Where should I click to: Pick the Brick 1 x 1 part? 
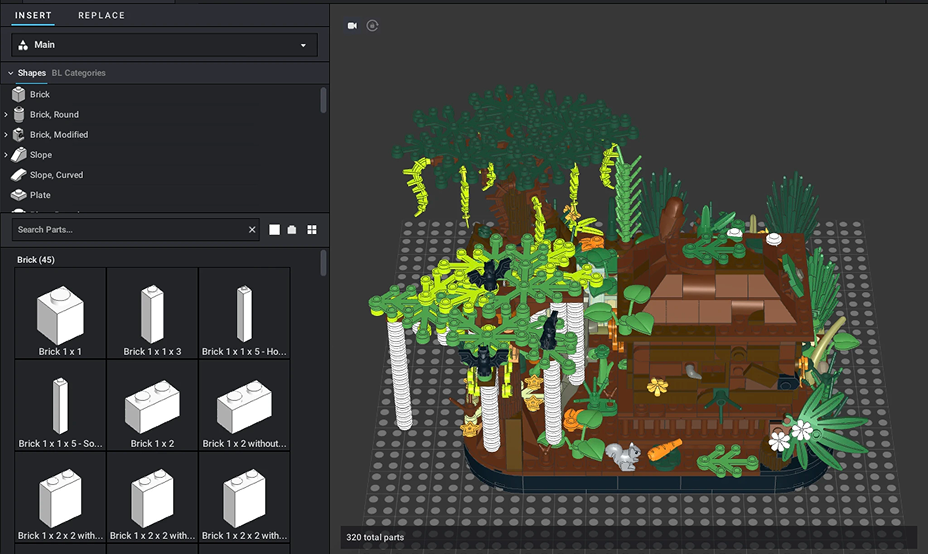coord(60,313)
